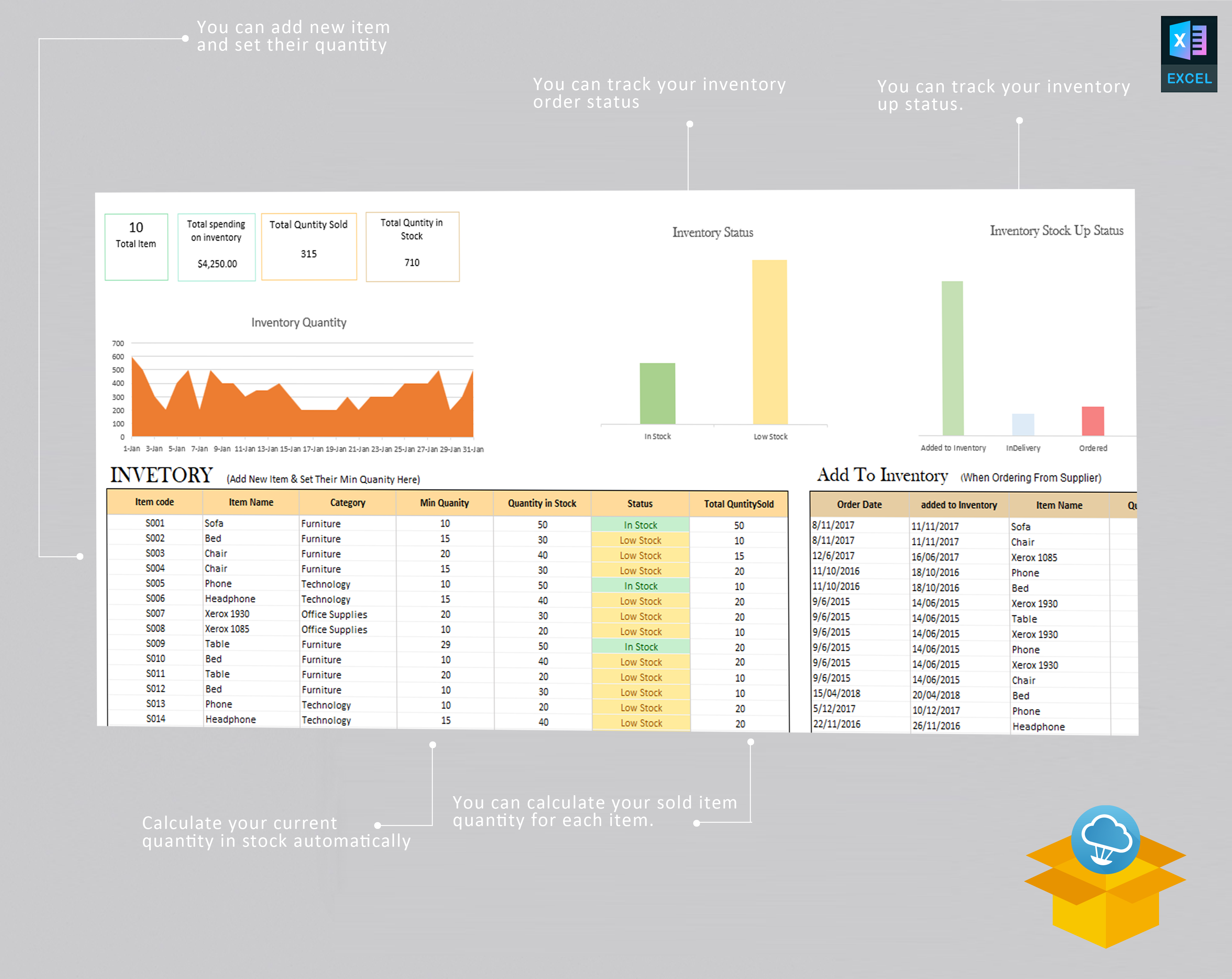
Task: Click Total Quntity in Stock box
Action: point(412,246)
